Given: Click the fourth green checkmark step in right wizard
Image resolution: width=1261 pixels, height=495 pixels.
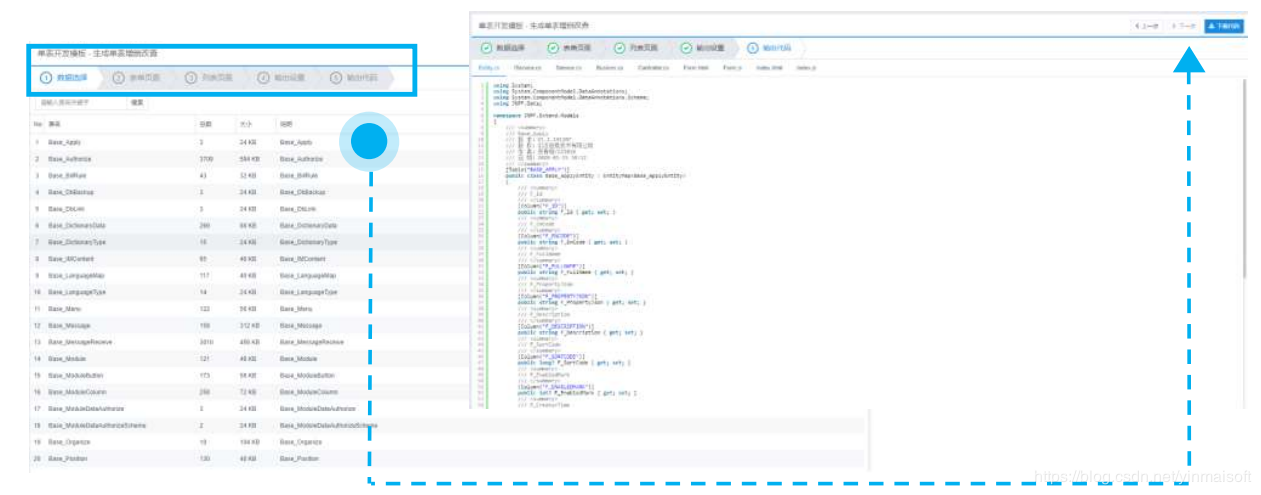Looking at the screenshot, I should pos(686,47).
